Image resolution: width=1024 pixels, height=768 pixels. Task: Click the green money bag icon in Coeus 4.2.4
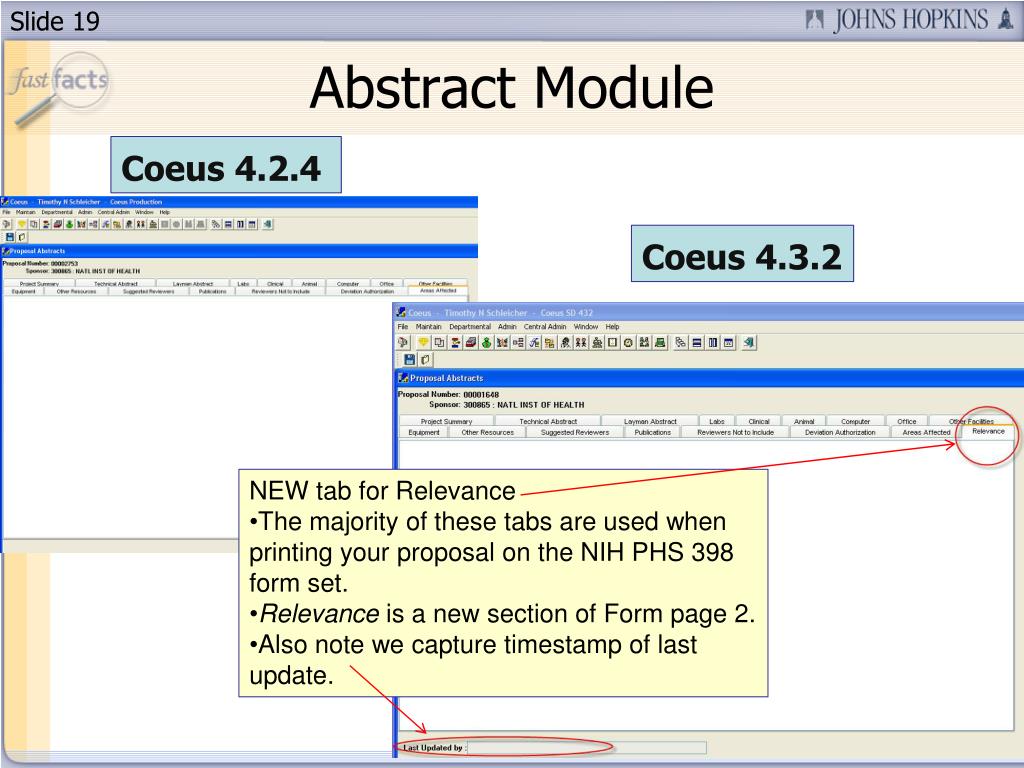pos(69,224)
